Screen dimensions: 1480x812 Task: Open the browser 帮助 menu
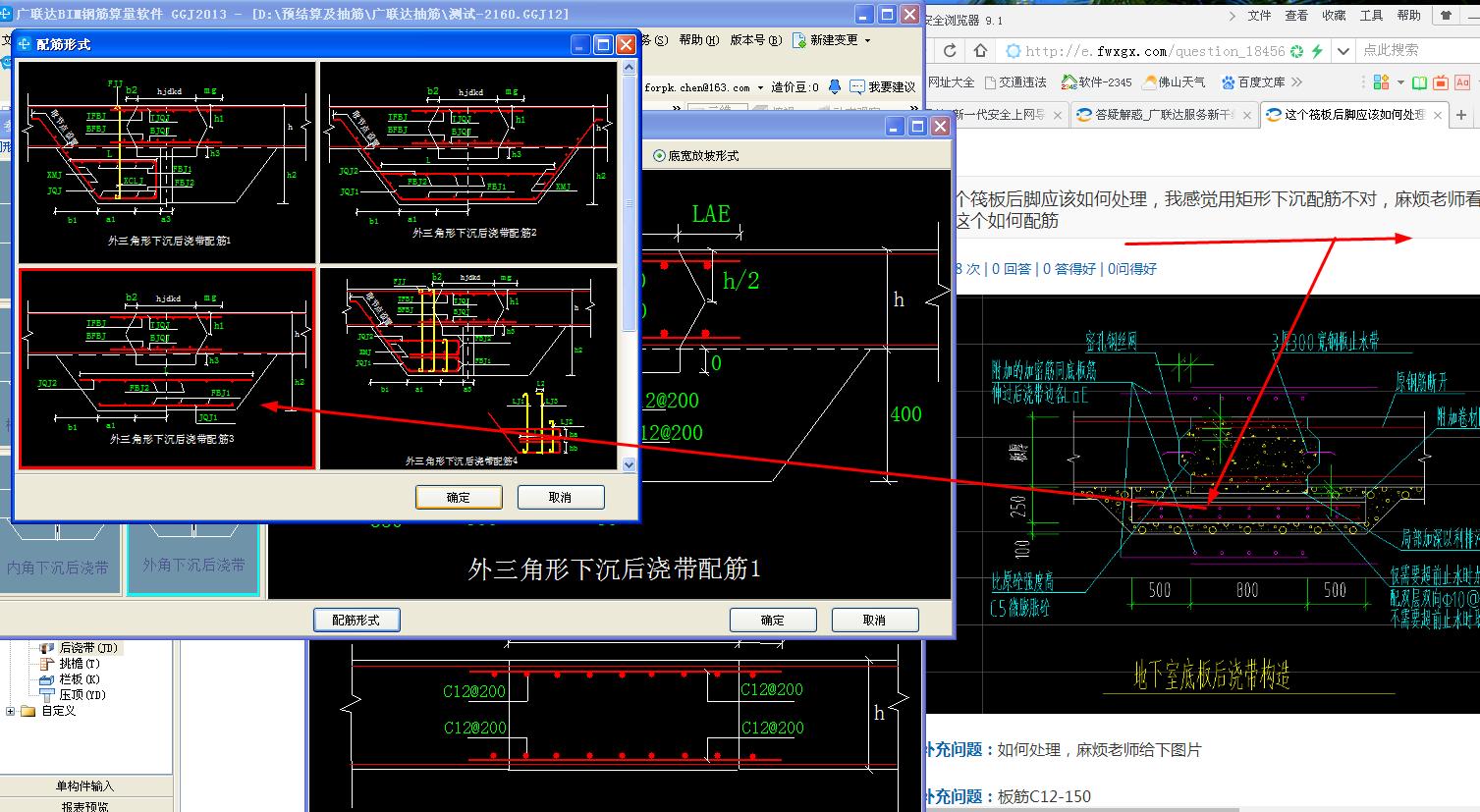[1408, 16]
